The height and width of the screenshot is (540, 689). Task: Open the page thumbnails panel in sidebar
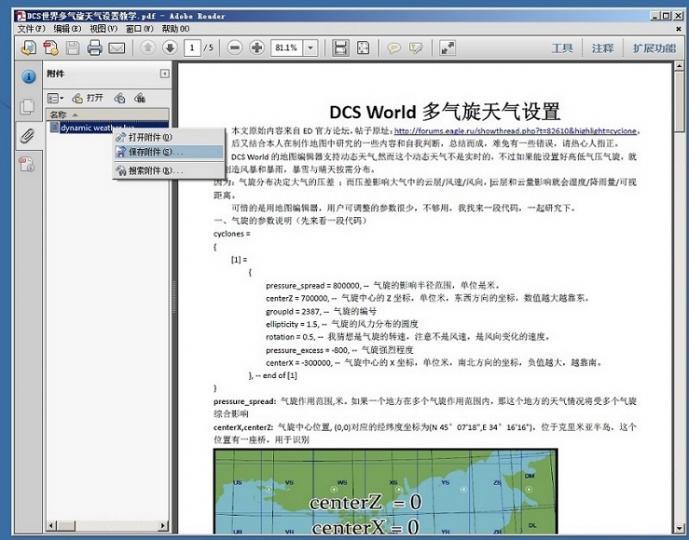tap(27, 106)
